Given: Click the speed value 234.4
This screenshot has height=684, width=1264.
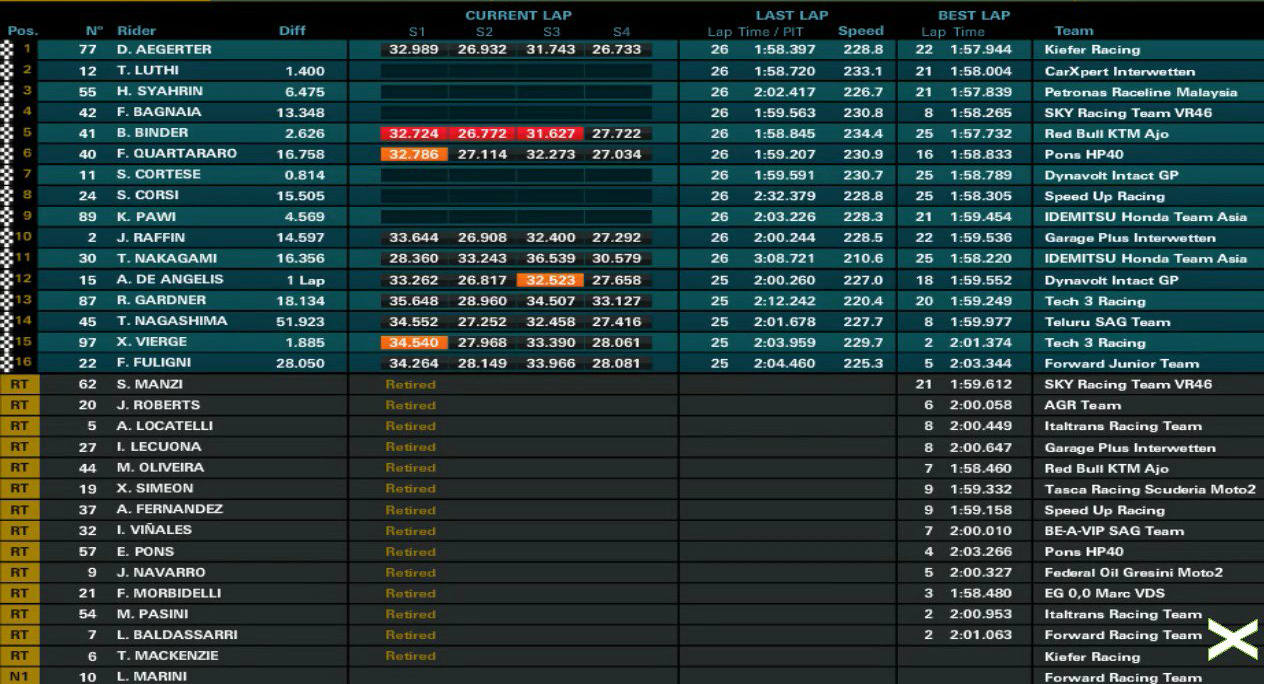Looking at the screenshot, I should 863,134.
